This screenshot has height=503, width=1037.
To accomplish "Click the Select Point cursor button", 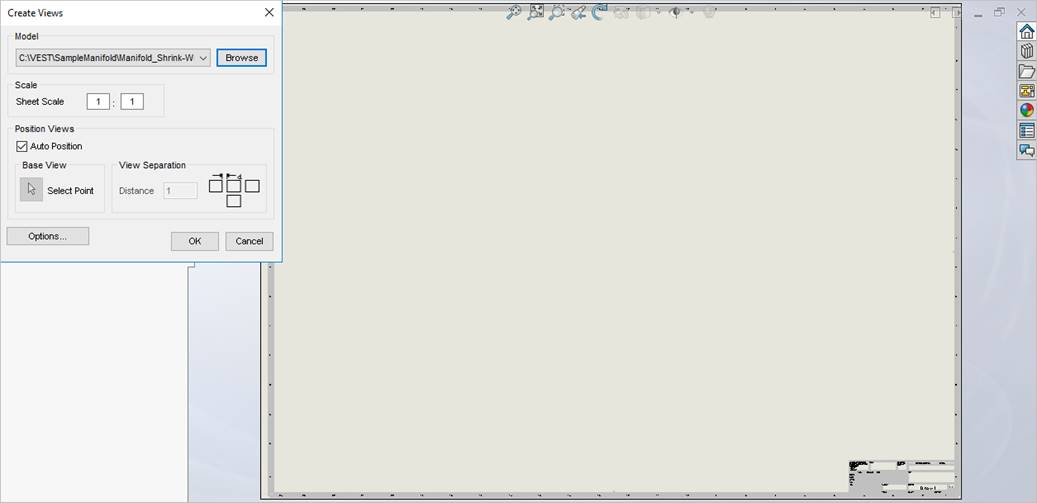I will [x=31, y=190].
